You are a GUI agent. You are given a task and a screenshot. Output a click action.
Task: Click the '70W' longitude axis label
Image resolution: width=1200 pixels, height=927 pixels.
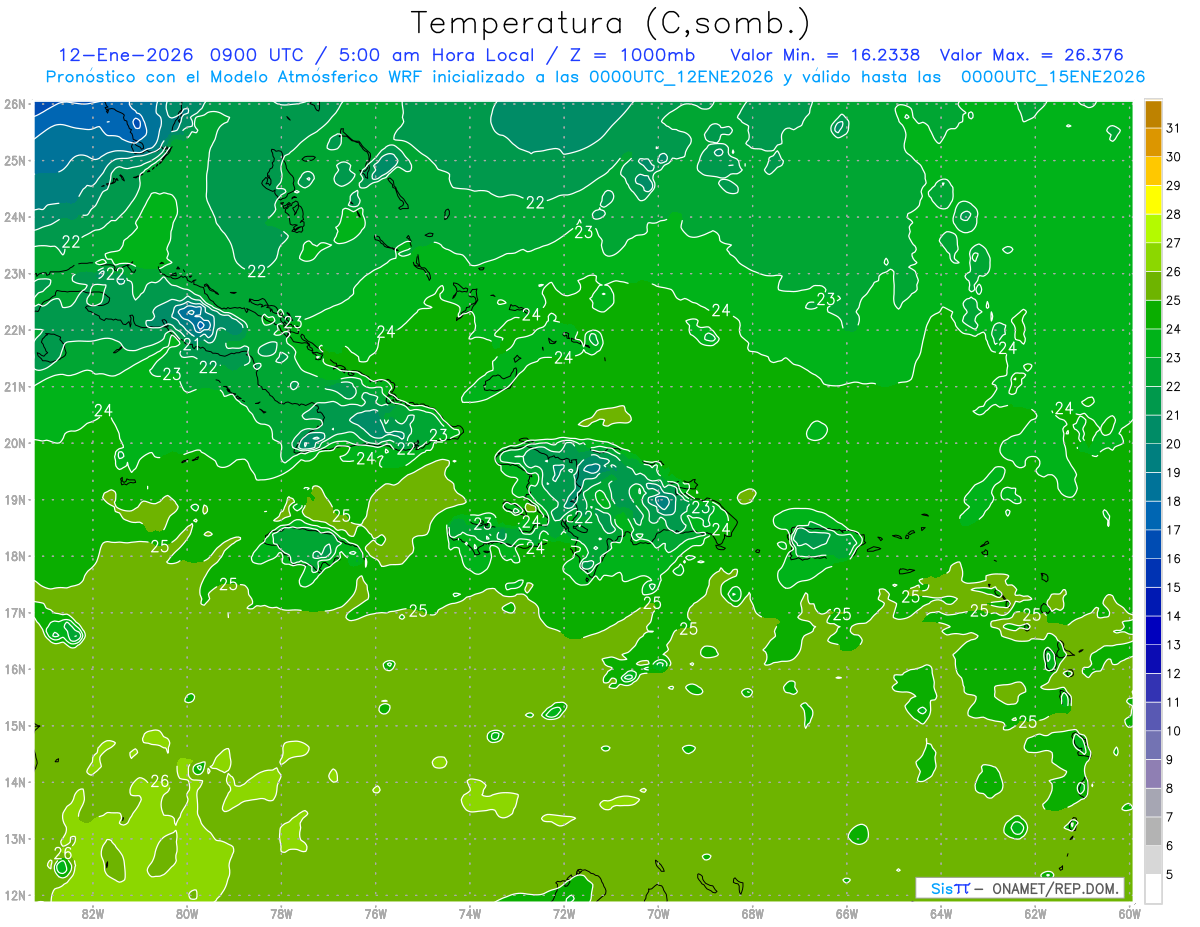[x=658, y=913]
